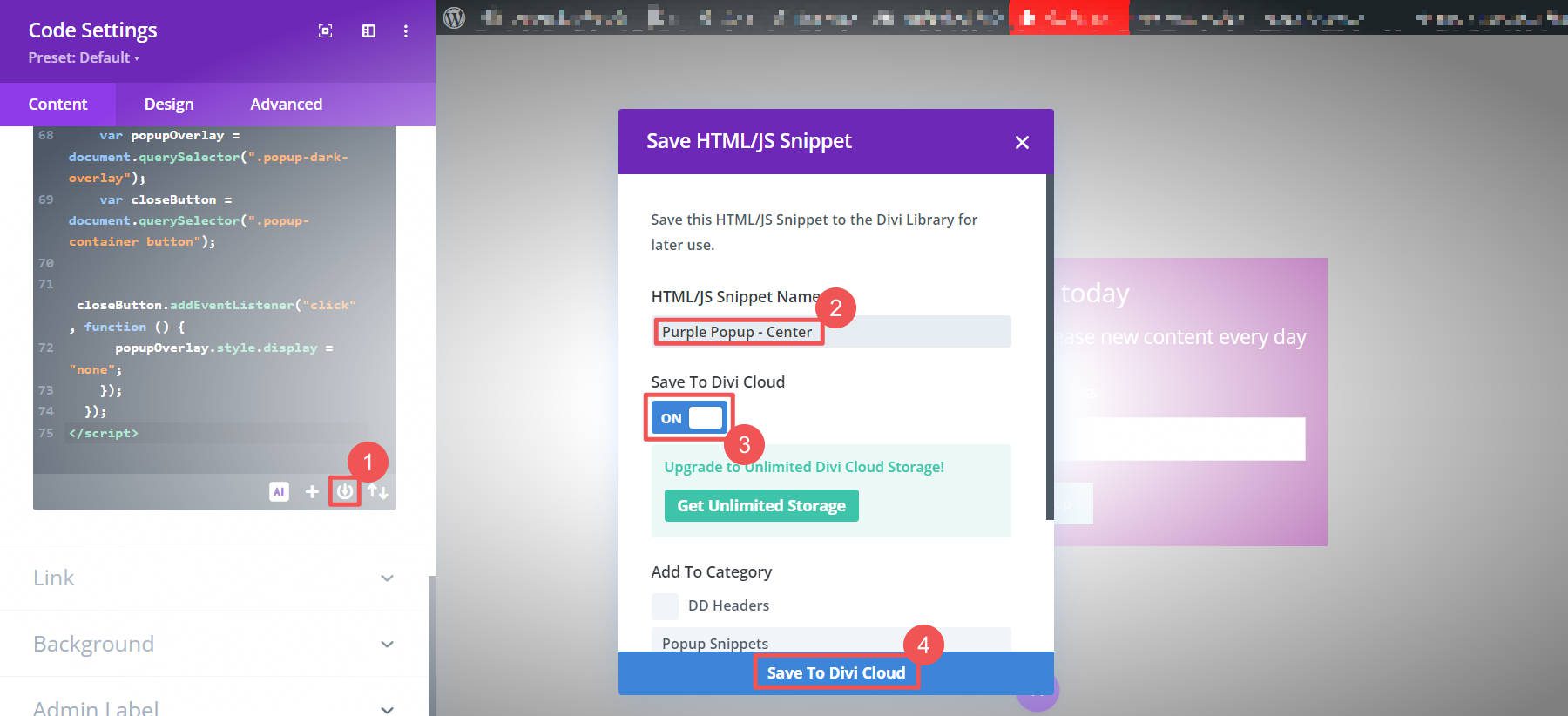1568x716 pixels.
Task: Click the white email input field in purple popup
Action: coord(1179,439)
